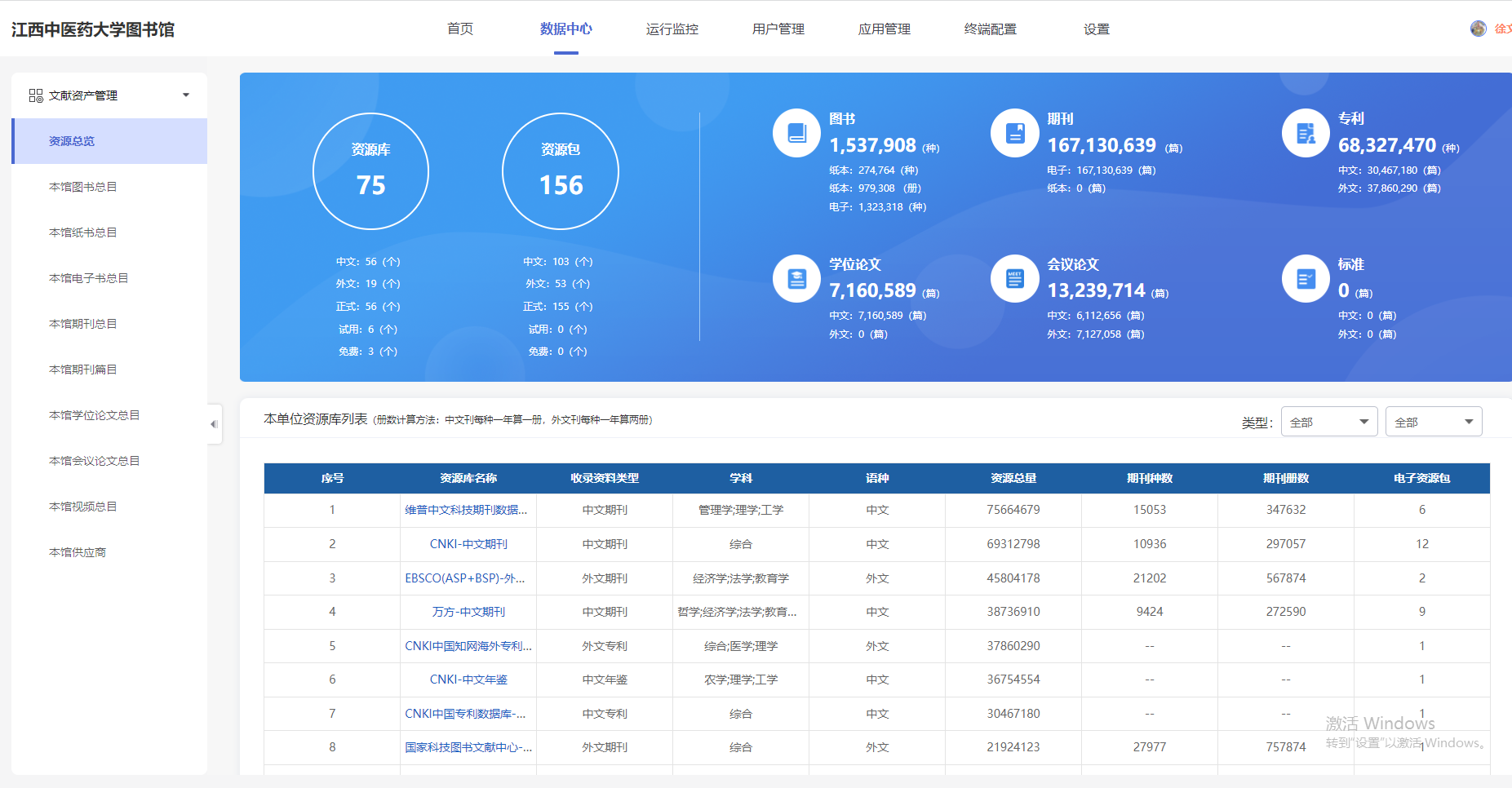Open the first 类型 dropdown

click(1328, 422)
